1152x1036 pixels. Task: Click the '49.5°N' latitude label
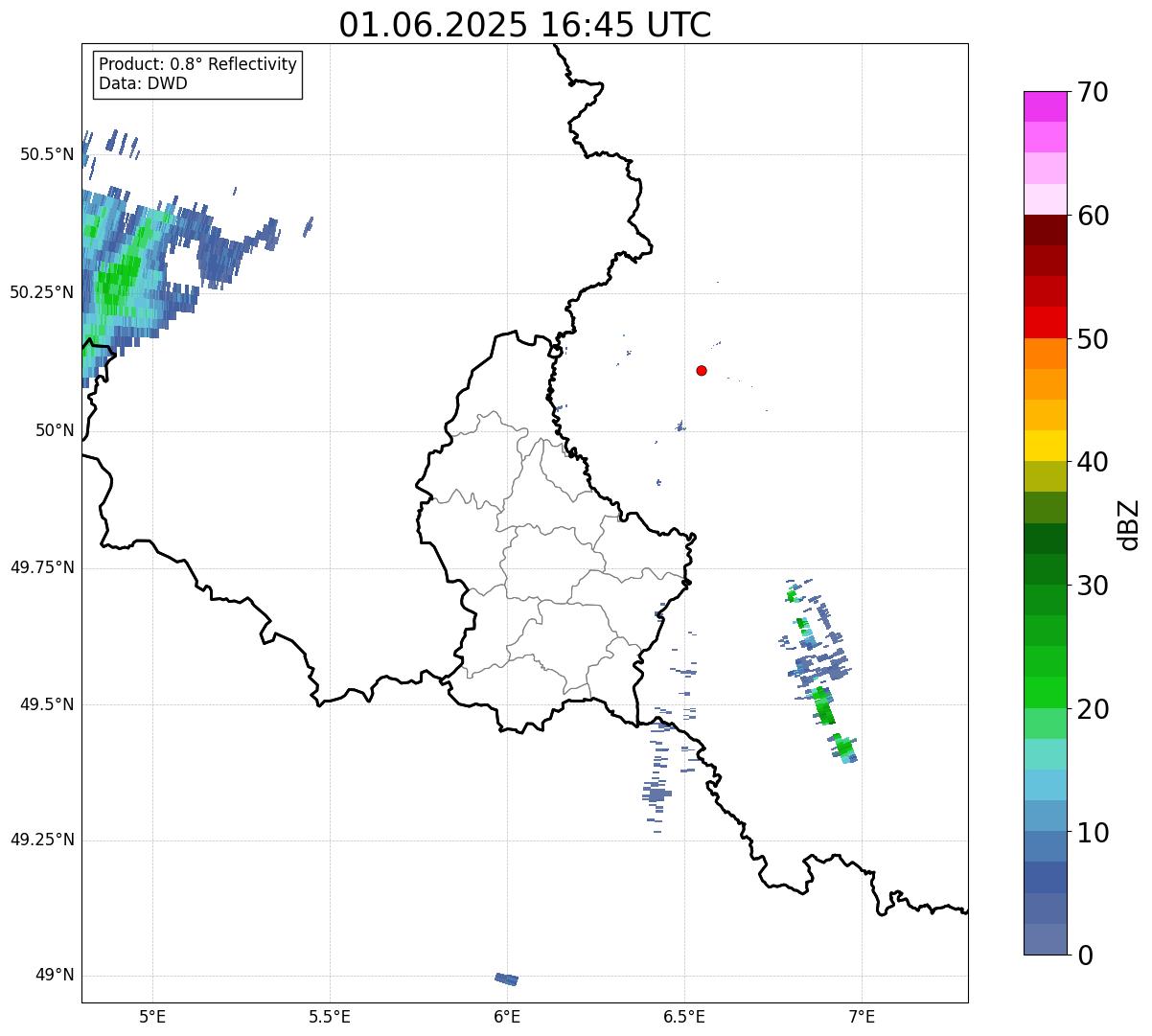[47, 704]
